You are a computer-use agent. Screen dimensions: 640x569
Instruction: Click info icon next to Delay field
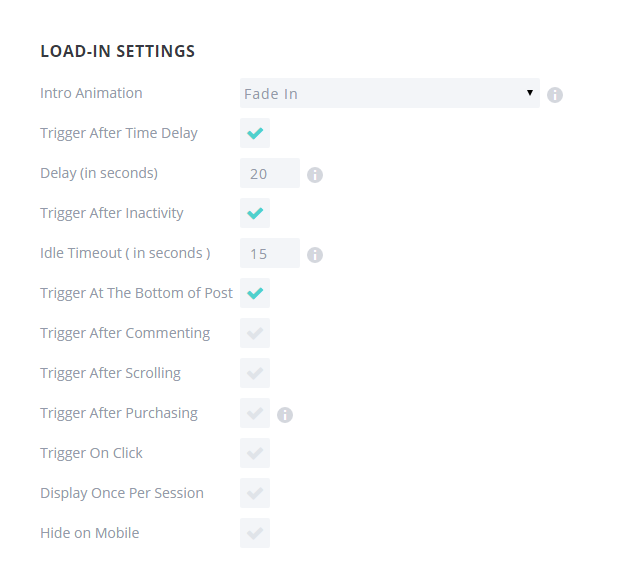point(315,175)
